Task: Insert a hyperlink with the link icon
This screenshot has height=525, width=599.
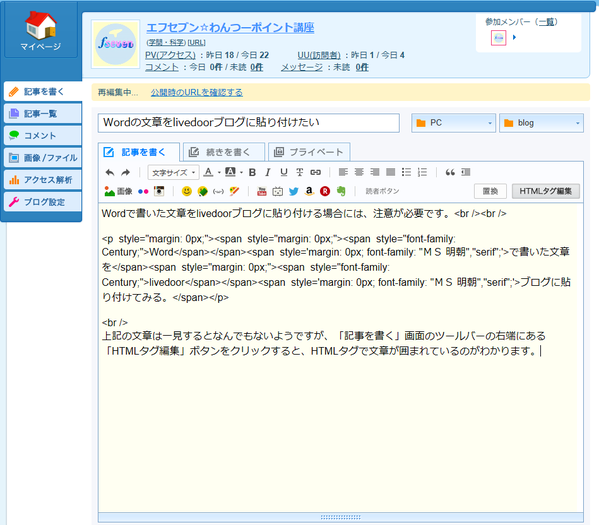Action: point(315,172)
